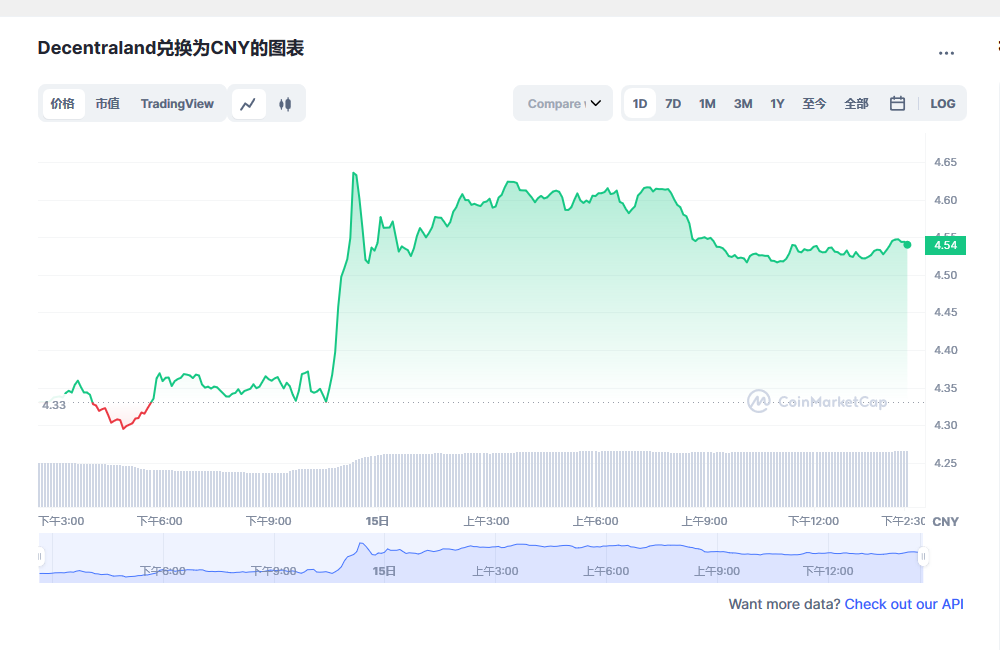The width and height of the screenshot is (1000, 650).
Task: Click the 15日 label on the time axis
Action: [x=377, y=521]
